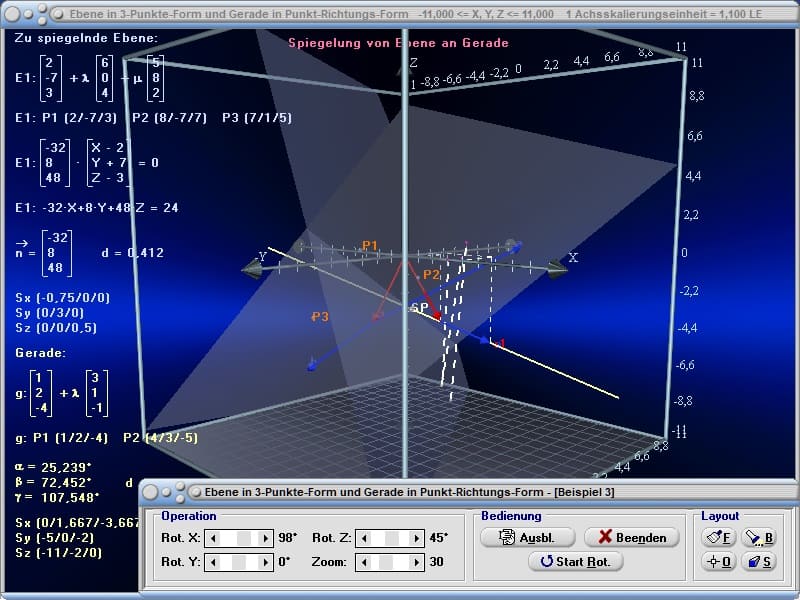Click 'P3 (7/1/5)' plane point text
This screenshot has height=600, width=800.
pyautogui.click(x=257, y=118)
